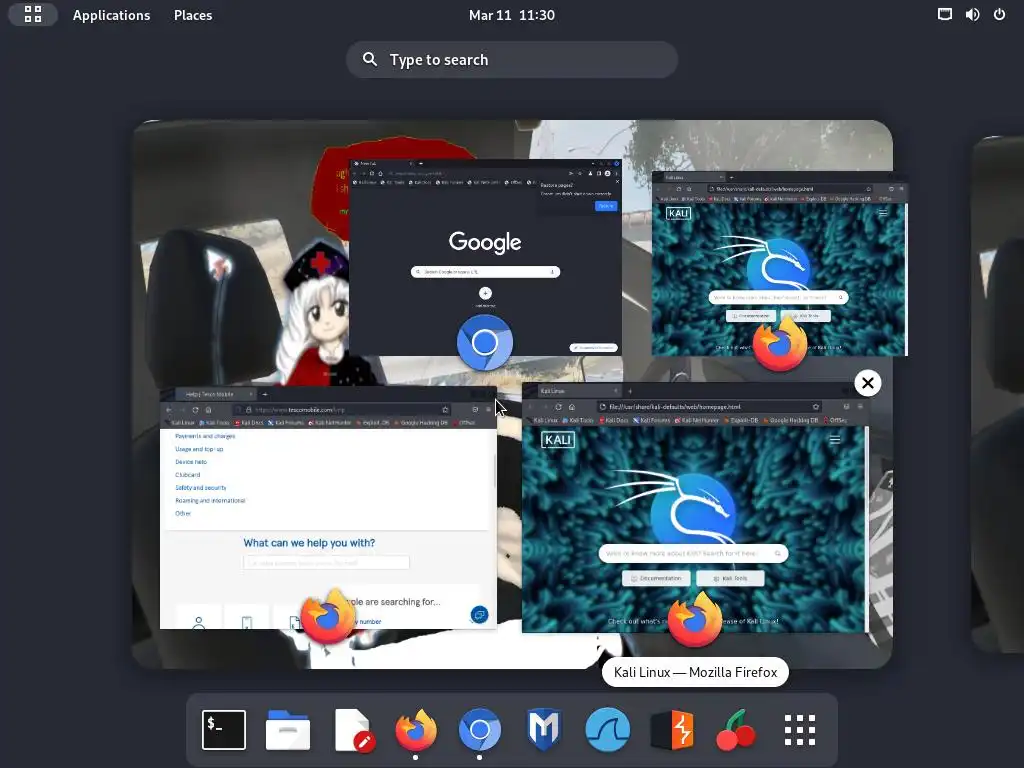The height and width of the screenshot is (768, 1024).
Task: Open the Places menu
Action: [193, 15]
